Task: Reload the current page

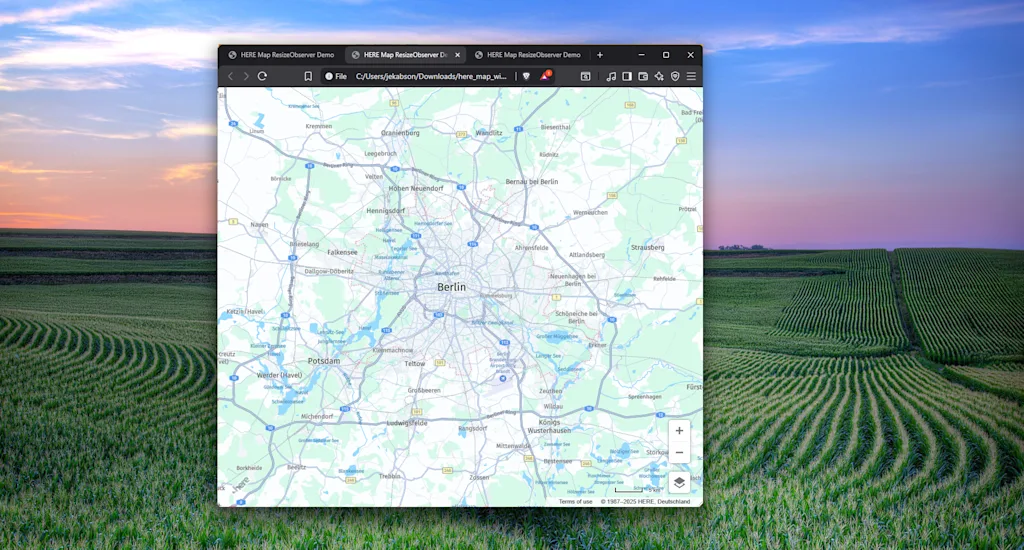Action: click(263, 76)
